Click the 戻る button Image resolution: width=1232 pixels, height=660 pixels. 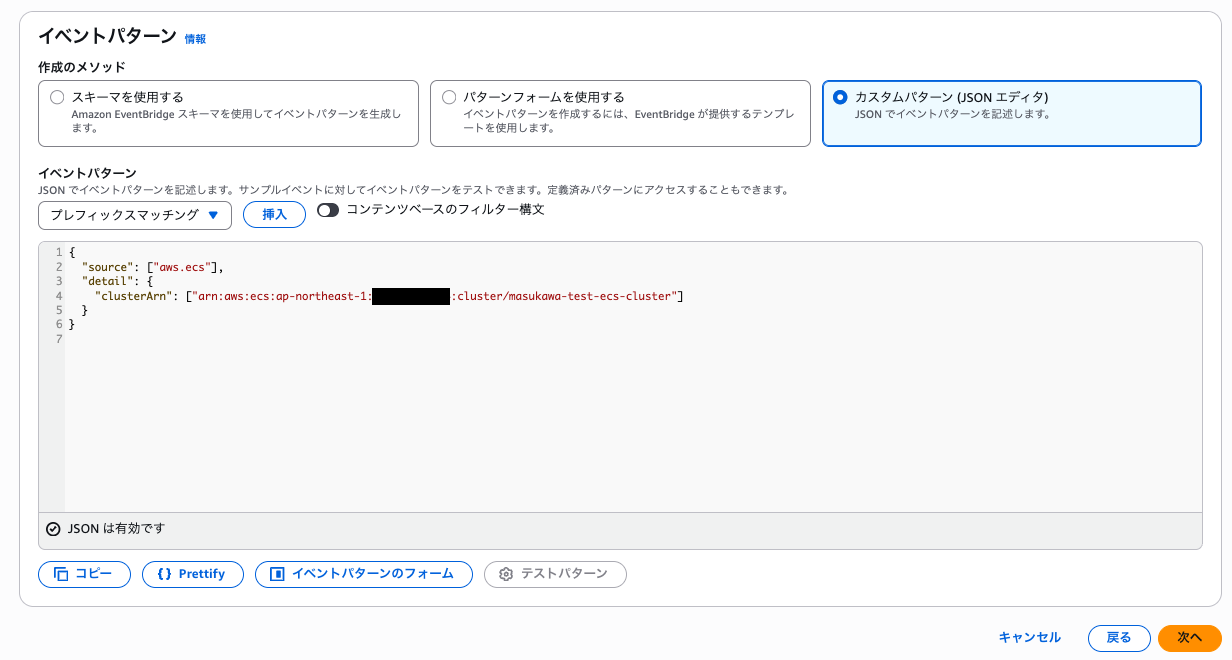click(x=1119, y=638)
